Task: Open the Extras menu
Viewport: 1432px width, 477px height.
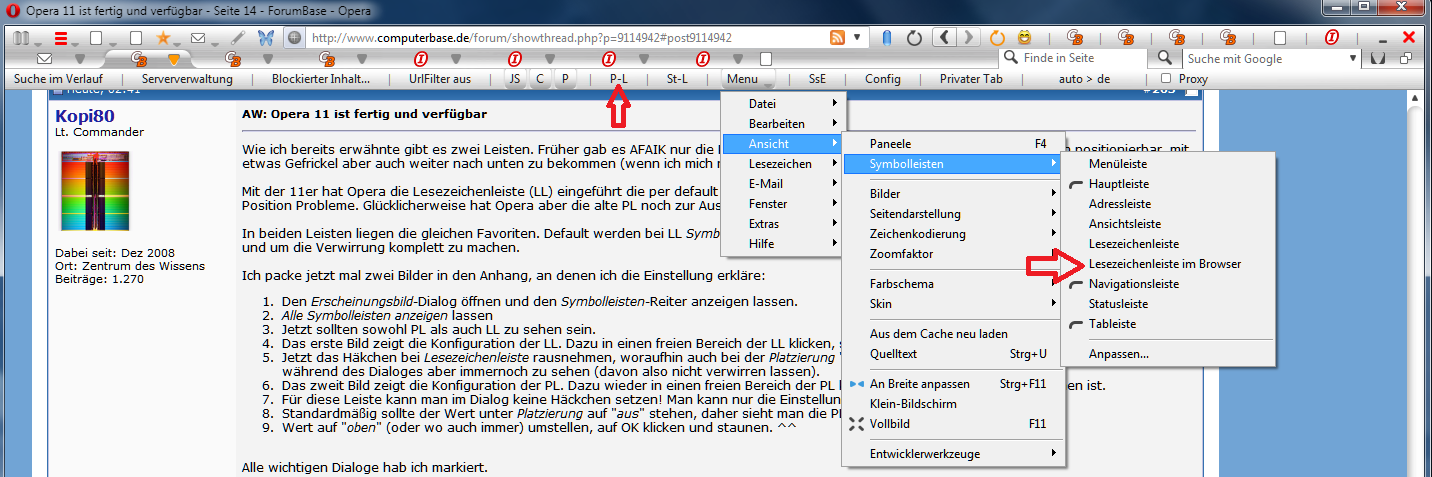Action: coord(783,224)
